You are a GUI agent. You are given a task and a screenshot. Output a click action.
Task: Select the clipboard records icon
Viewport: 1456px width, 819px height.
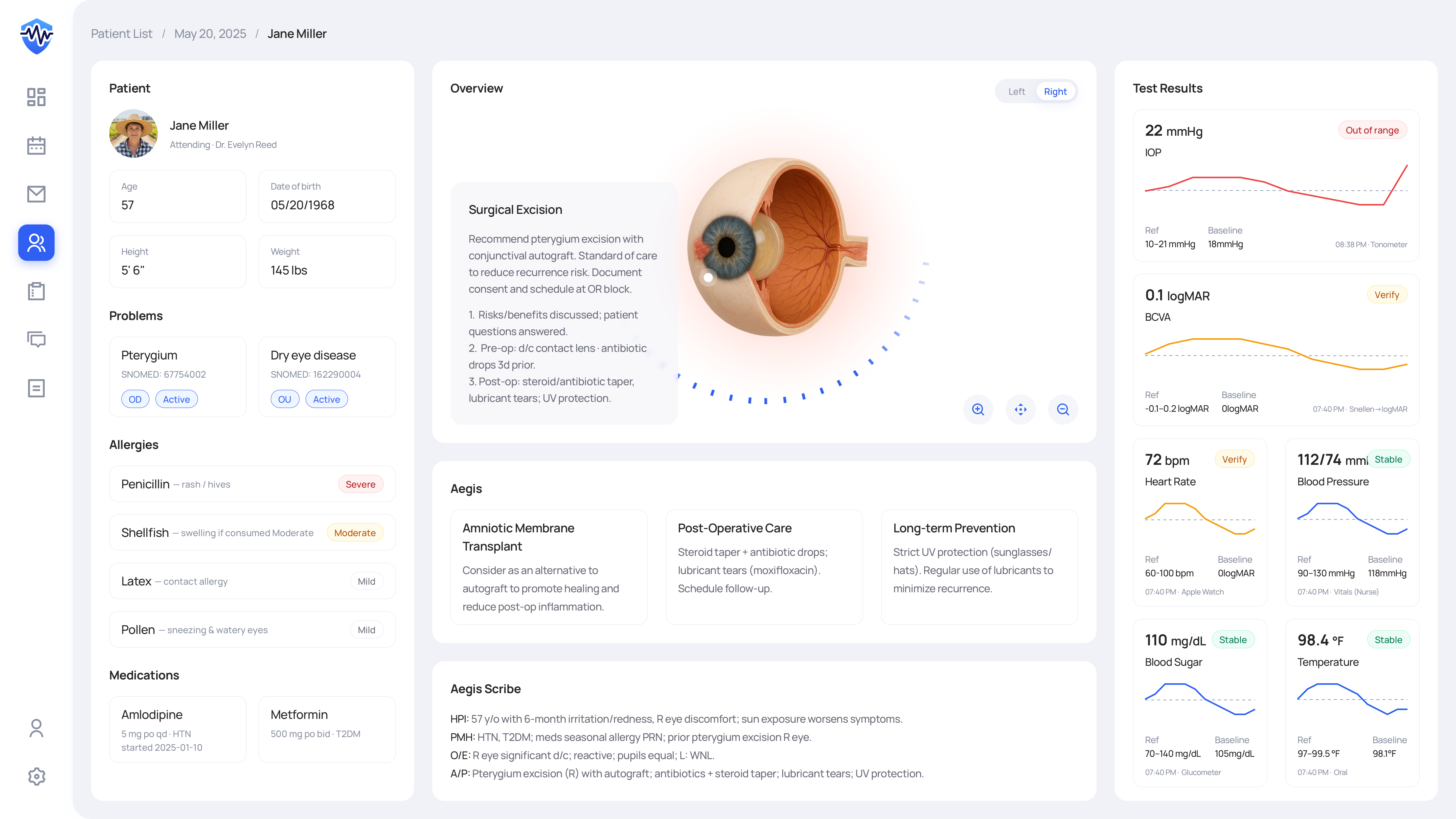point(36,291)
